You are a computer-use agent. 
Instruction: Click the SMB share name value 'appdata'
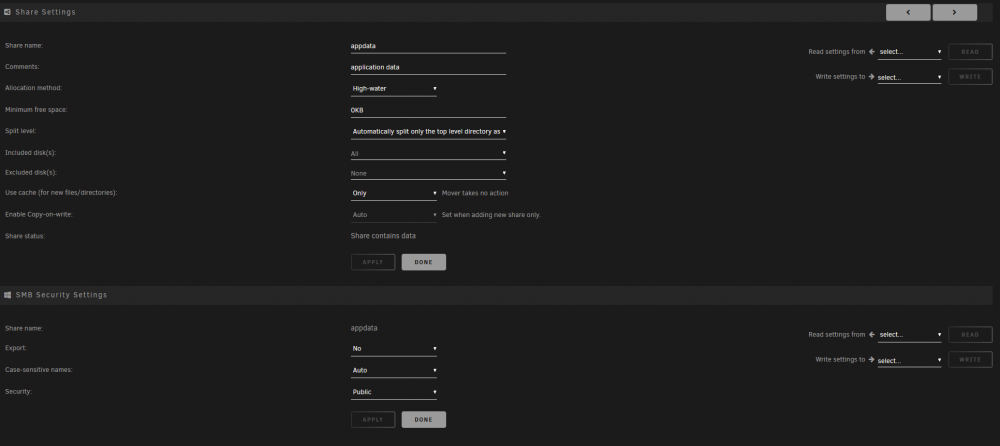pyautogui.click(x=364, y=329)
